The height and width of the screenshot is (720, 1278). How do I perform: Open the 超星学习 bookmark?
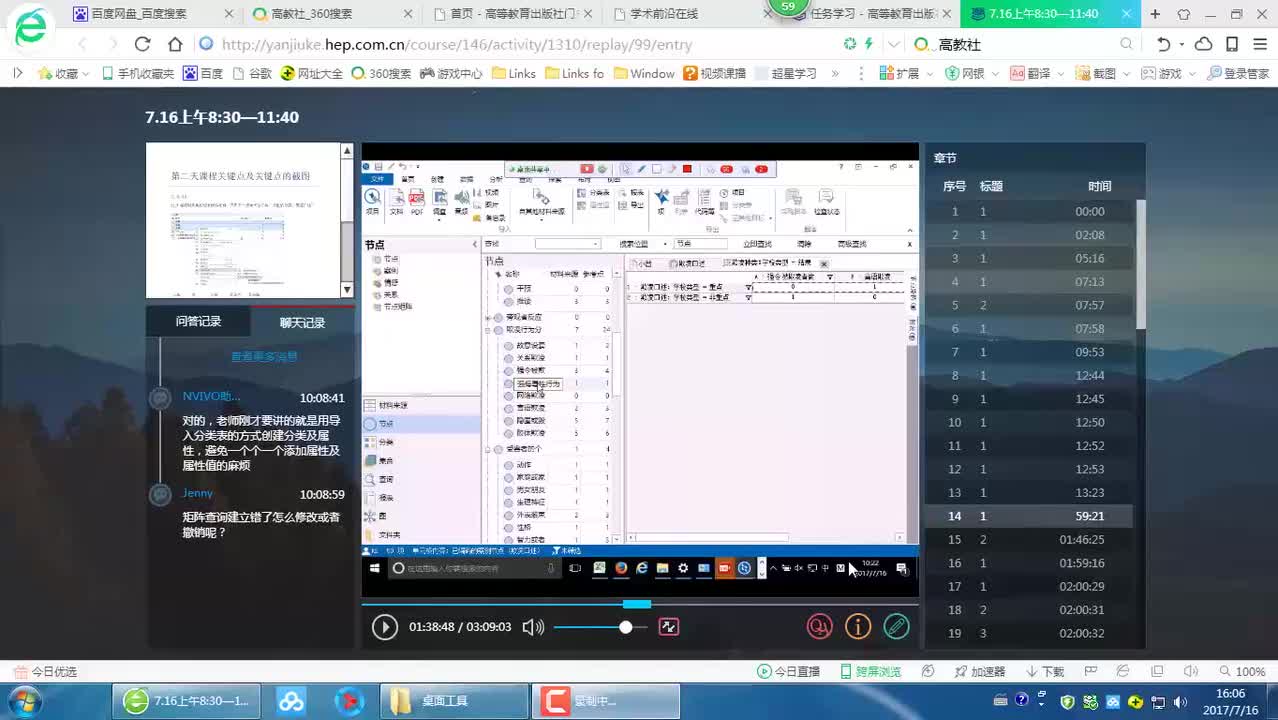point(786,73)
